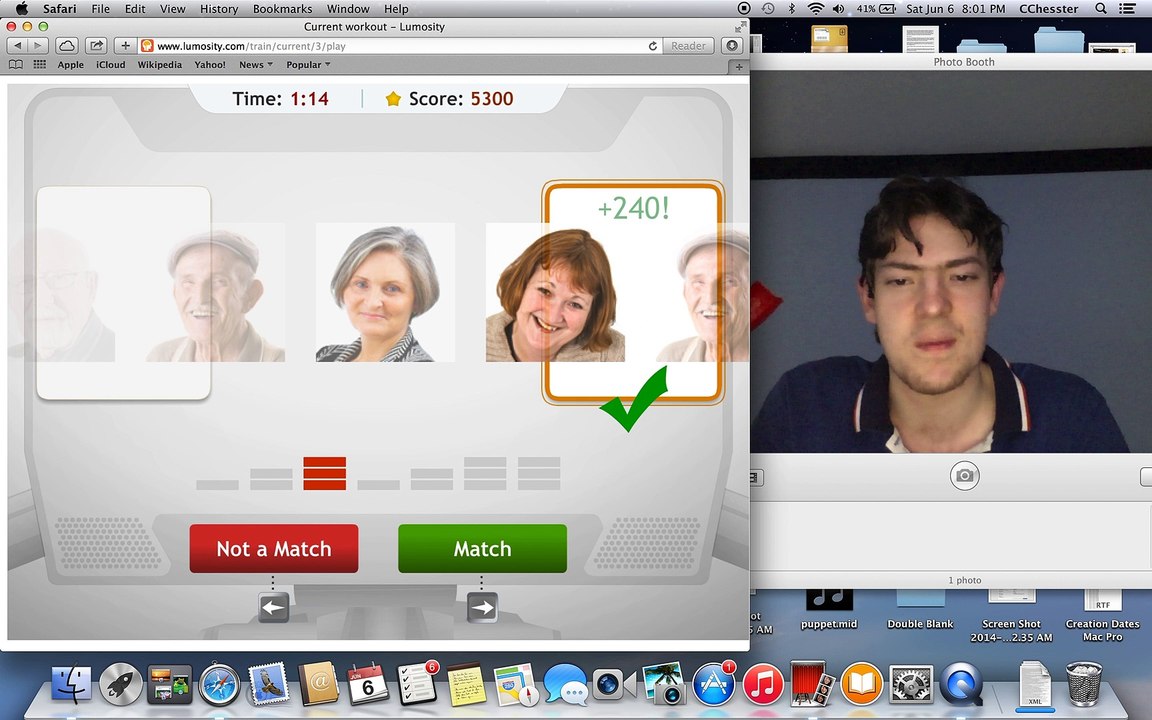The image size is (1152, 720).
Task: Open Launchpad rocket icon in Dock
Action: coord(120,684)
